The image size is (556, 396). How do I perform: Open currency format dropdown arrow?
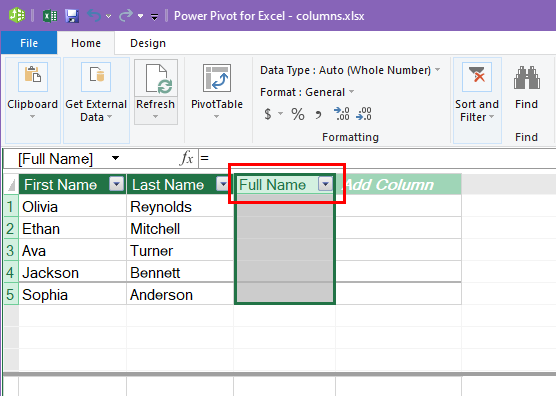click(280, 114)
